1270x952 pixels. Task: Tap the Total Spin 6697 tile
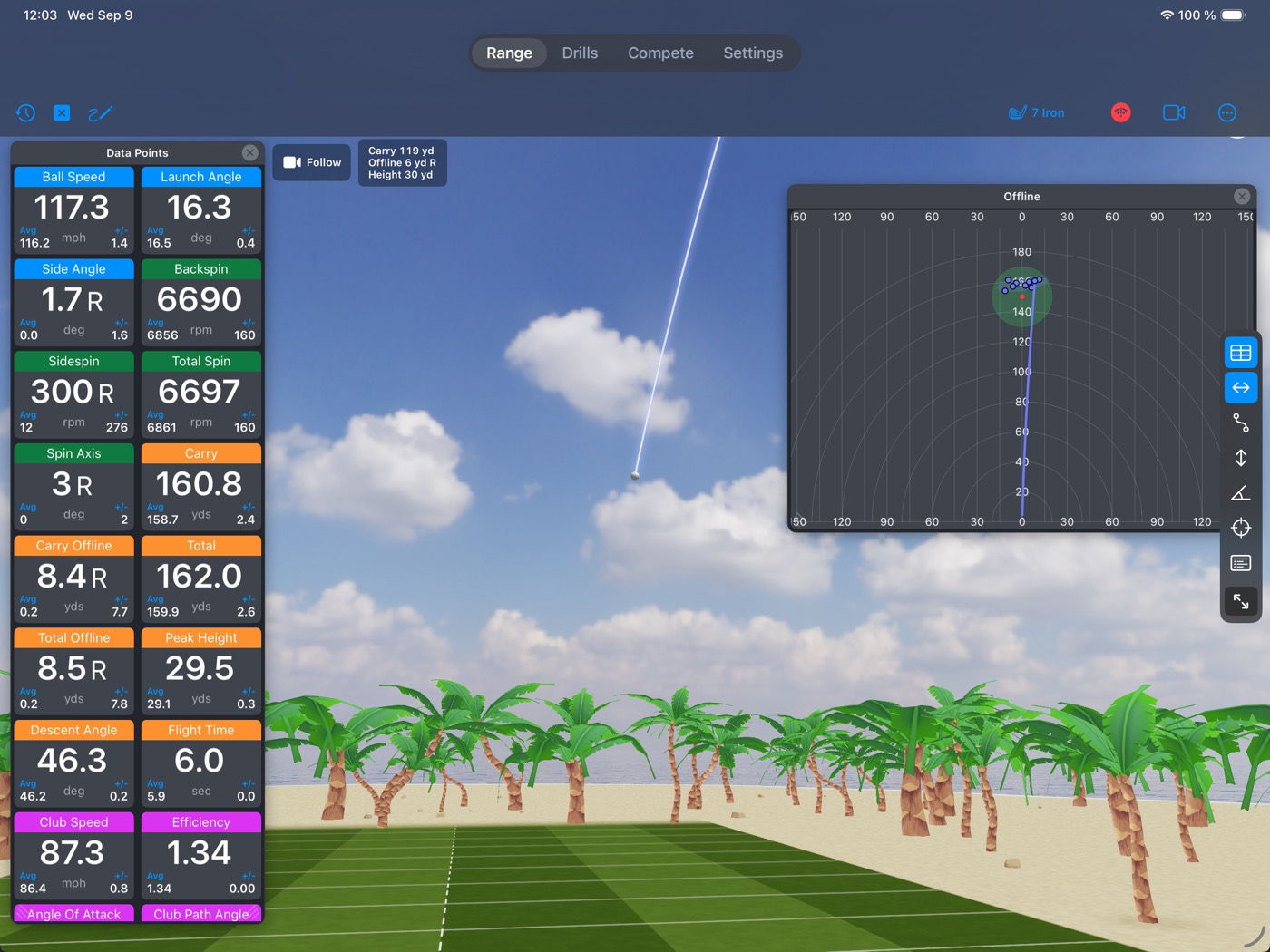201,394
